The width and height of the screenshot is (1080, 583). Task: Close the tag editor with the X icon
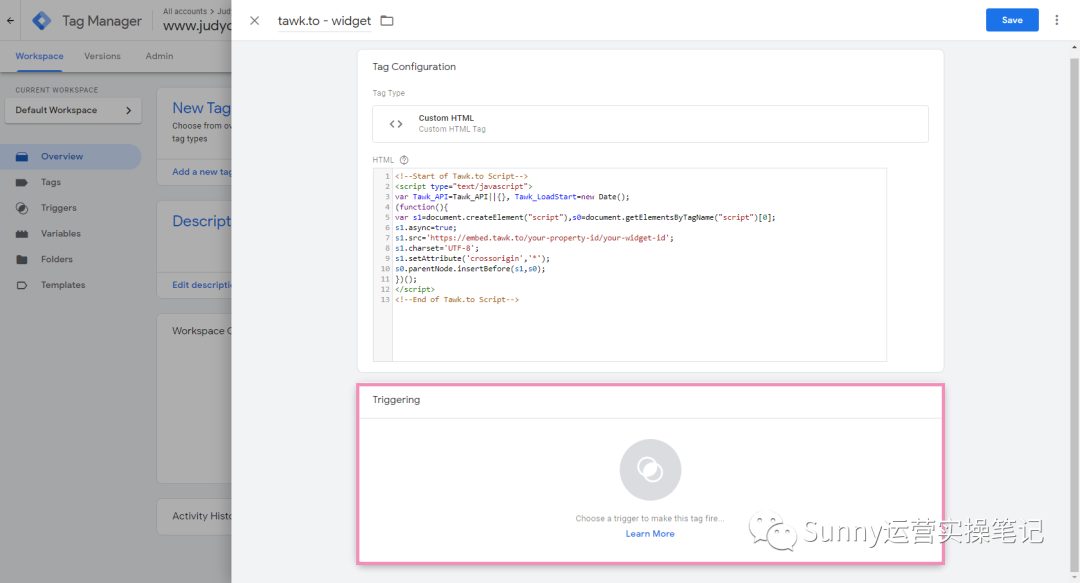254,21
